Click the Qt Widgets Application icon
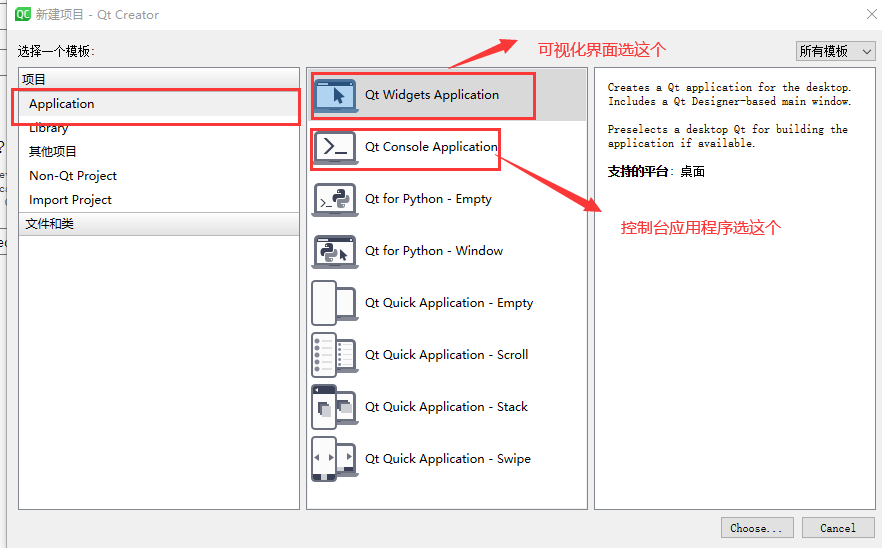 click(335, 95)
